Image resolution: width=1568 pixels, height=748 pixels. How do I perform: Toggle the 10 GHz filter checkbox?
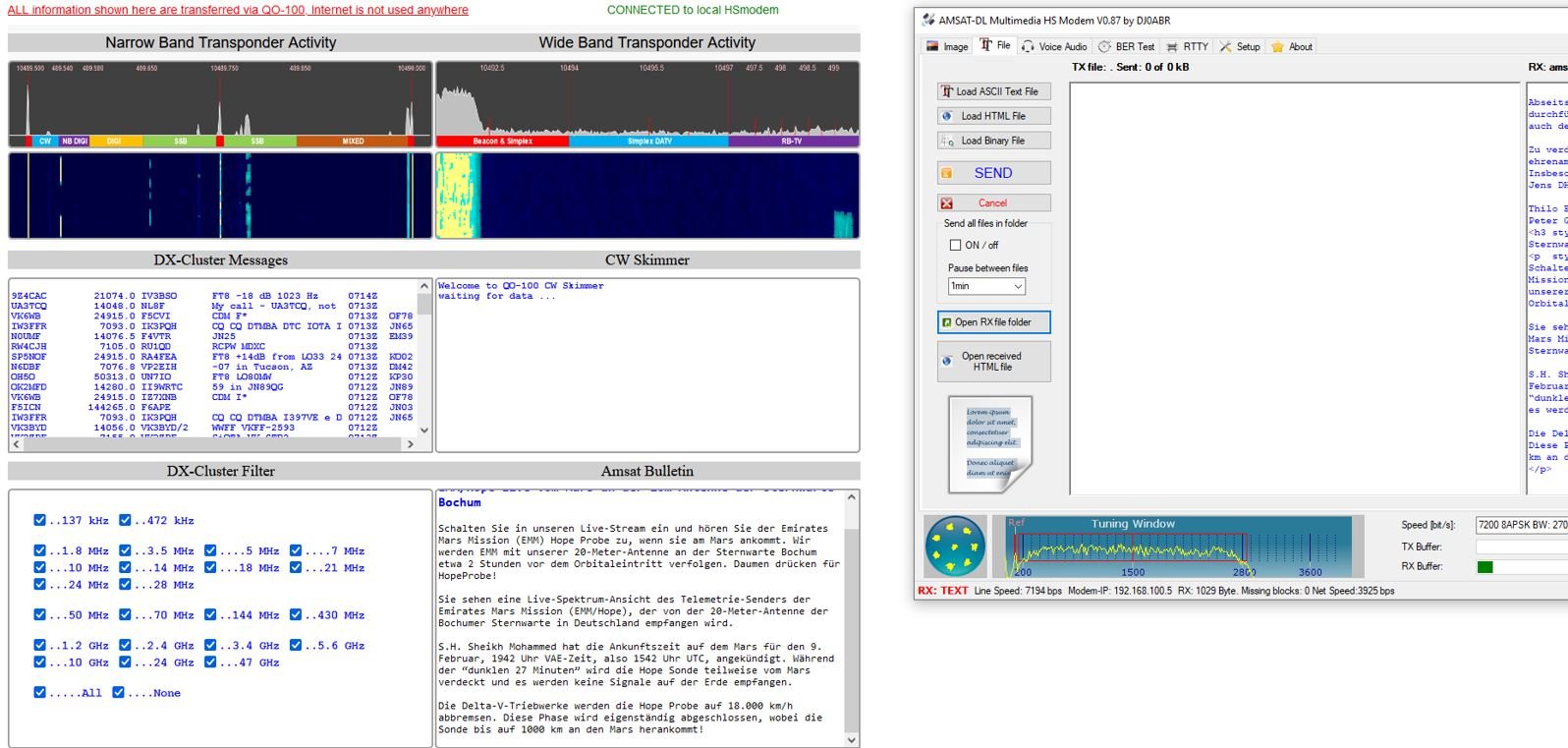click(x=39, y=662)
